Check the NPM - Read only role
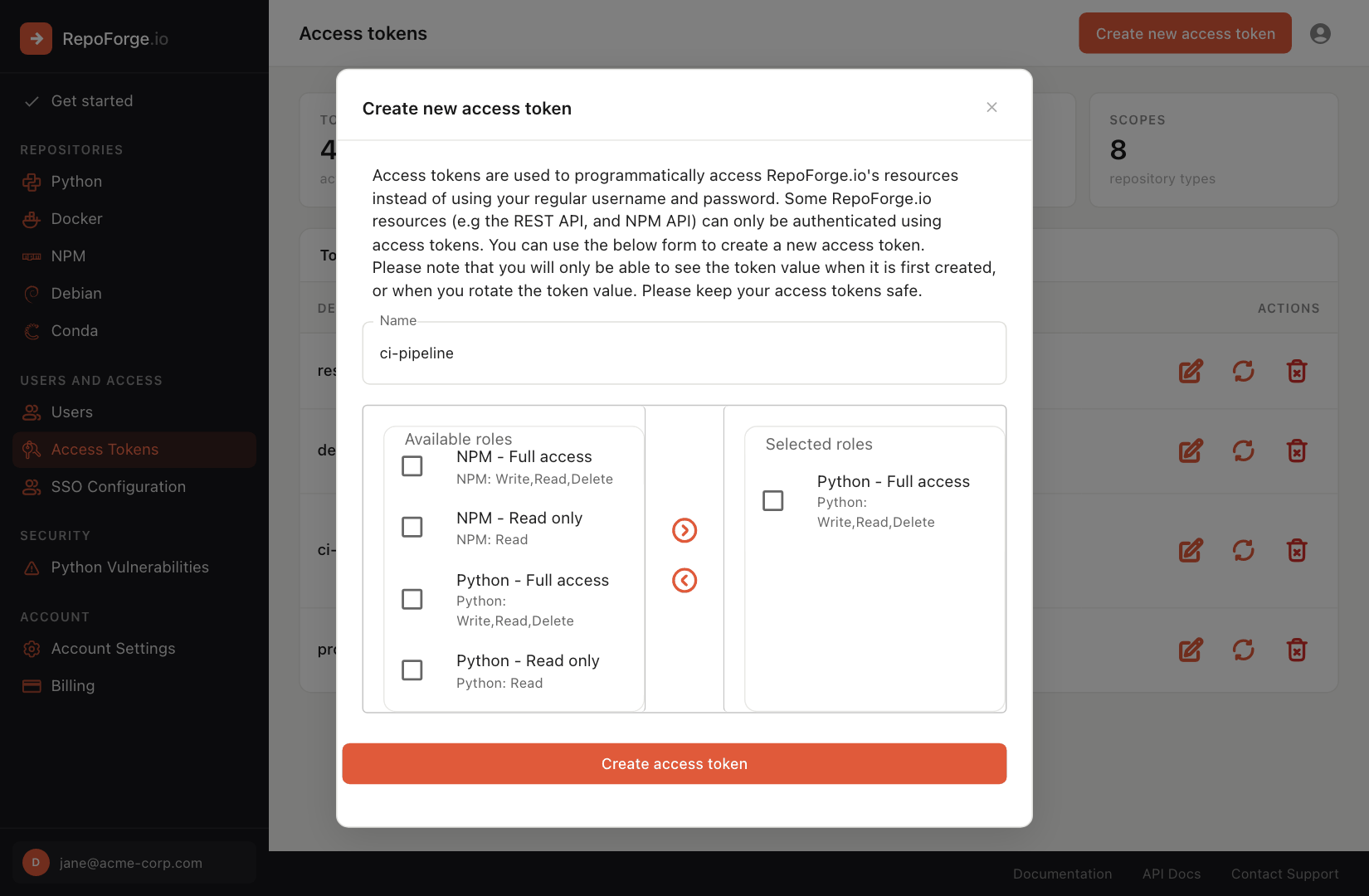Image resolution: width=1369 pixels, height=896 pixels. point(412,527)
